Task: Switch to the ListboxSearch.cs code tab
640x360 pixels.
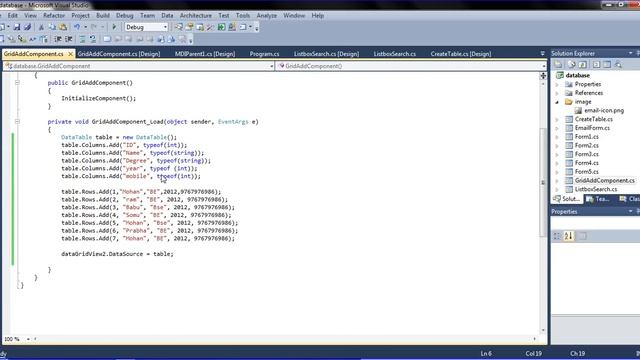Action: coord(395,54)
